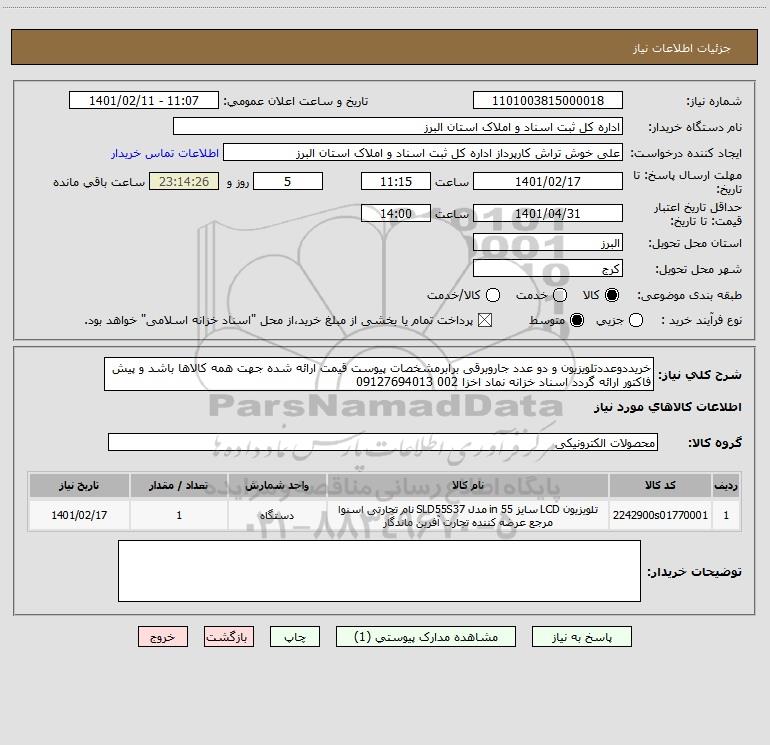
Task: Select the کالا radio button
Action: pyautogui.click(x=612, y=295)
